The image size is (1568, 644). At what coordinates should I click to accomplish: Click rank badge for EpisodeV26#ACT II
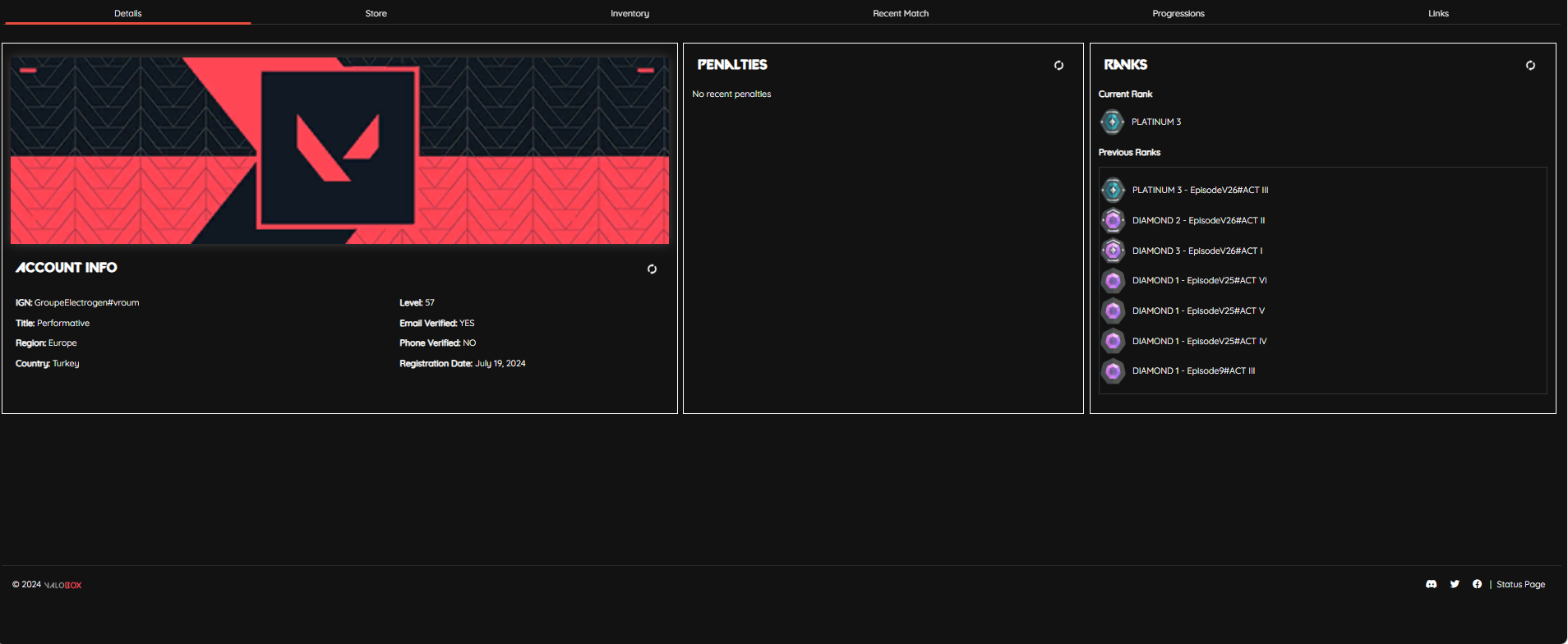tap(1113, 220)
